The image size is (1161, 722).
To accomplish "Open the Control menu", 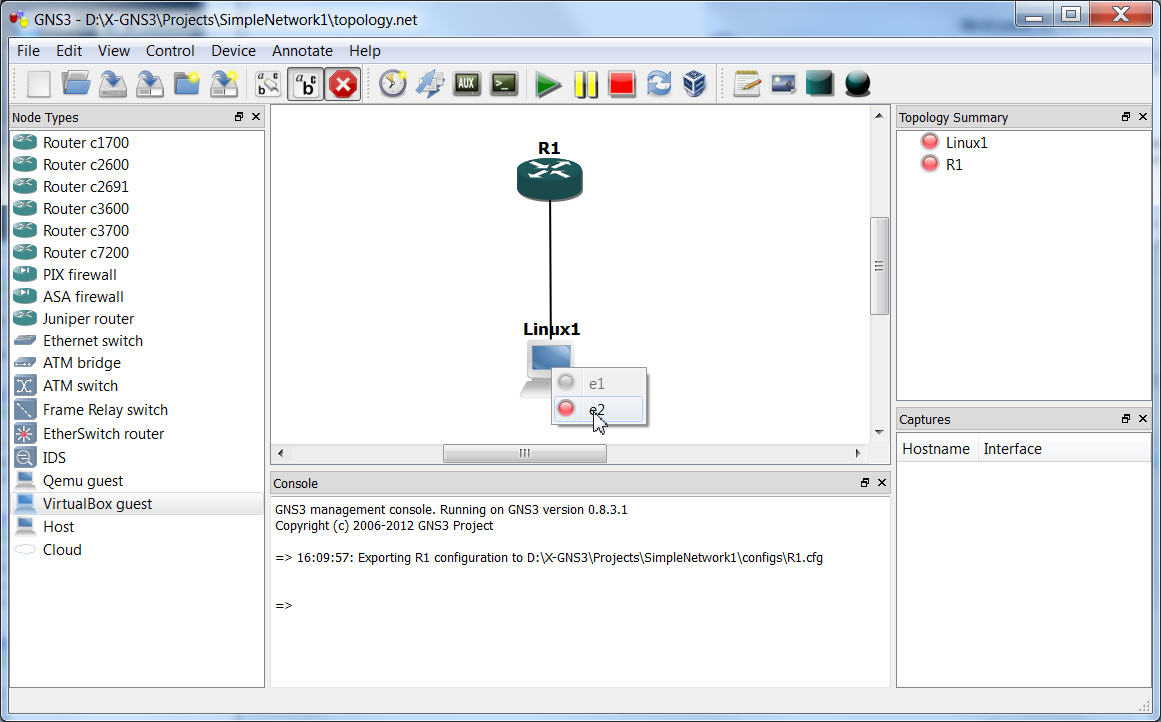I will (x=170, y=50).
